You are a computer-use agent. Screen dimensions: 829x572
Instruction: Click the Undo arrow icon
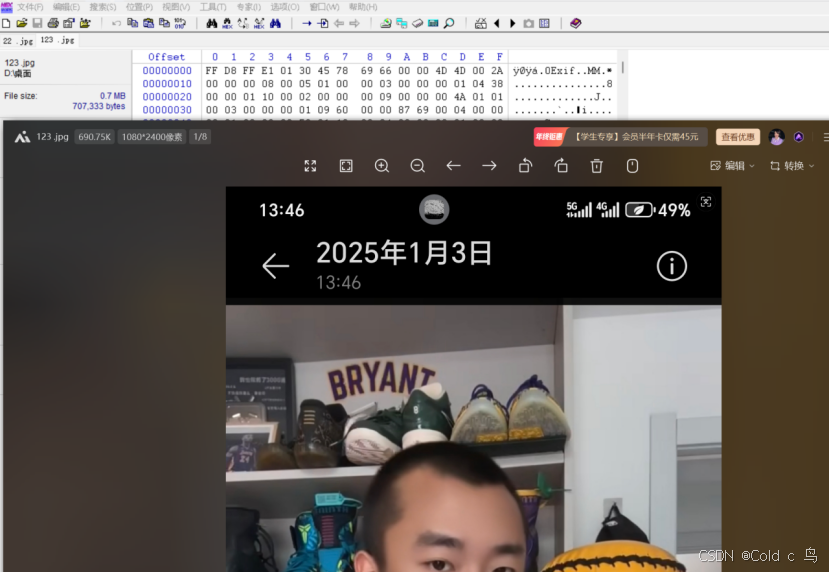(x=117, y=23)
